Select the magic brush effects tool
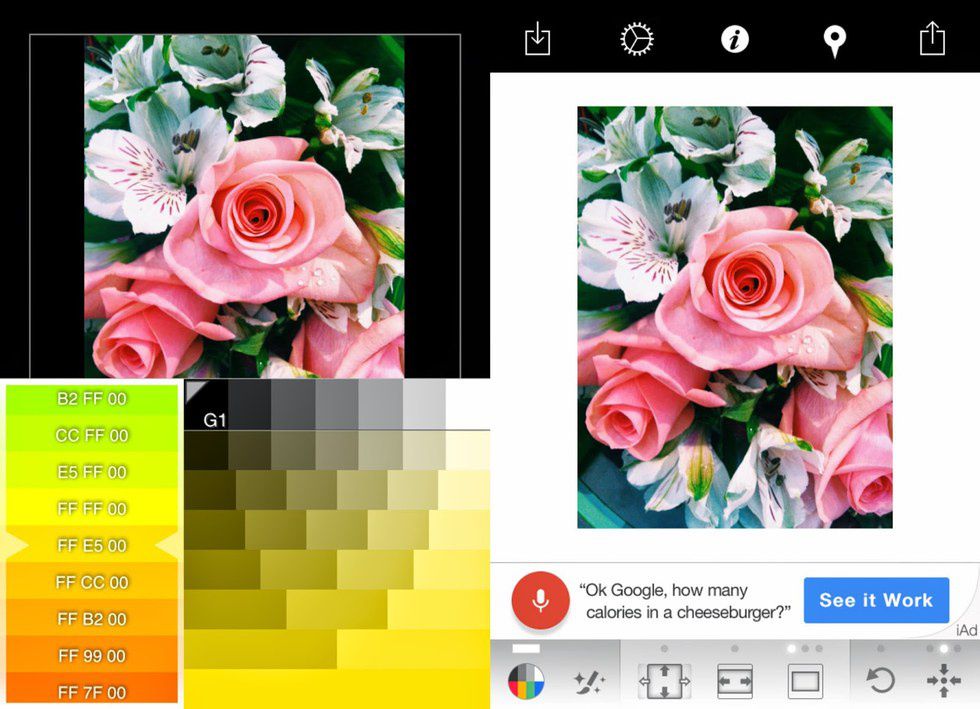980x709 pixels. point(588,682)
